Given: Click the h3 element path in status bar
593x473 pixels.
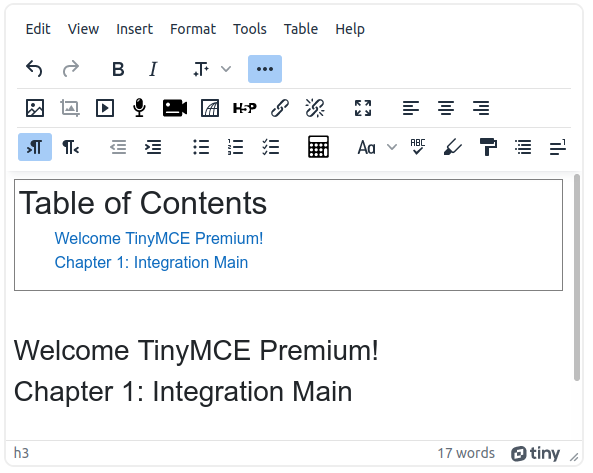Looking at the screenshot, I should coord(21,453).
